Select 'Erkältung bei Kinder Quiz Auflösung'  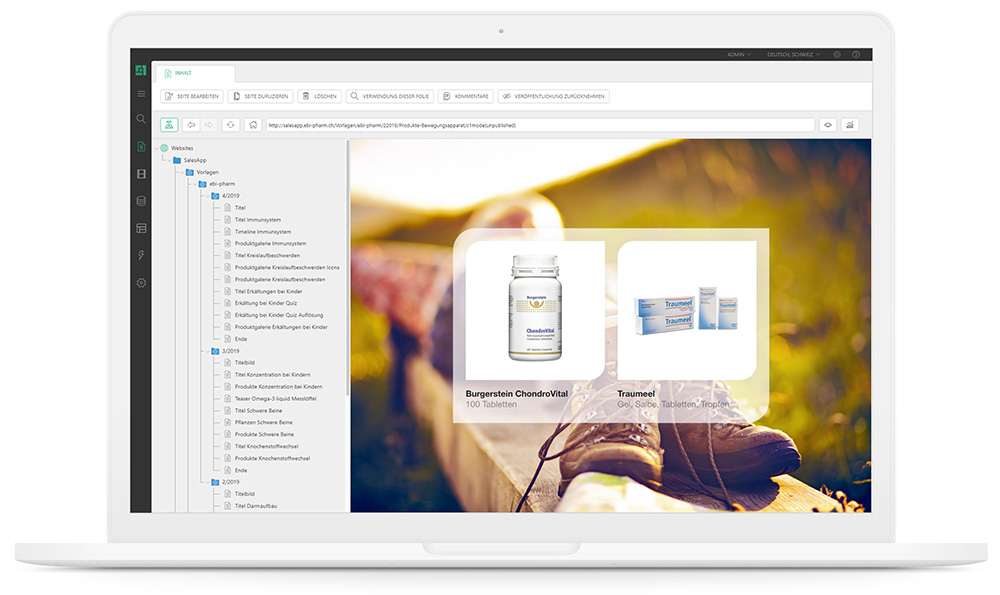[279, 315]
